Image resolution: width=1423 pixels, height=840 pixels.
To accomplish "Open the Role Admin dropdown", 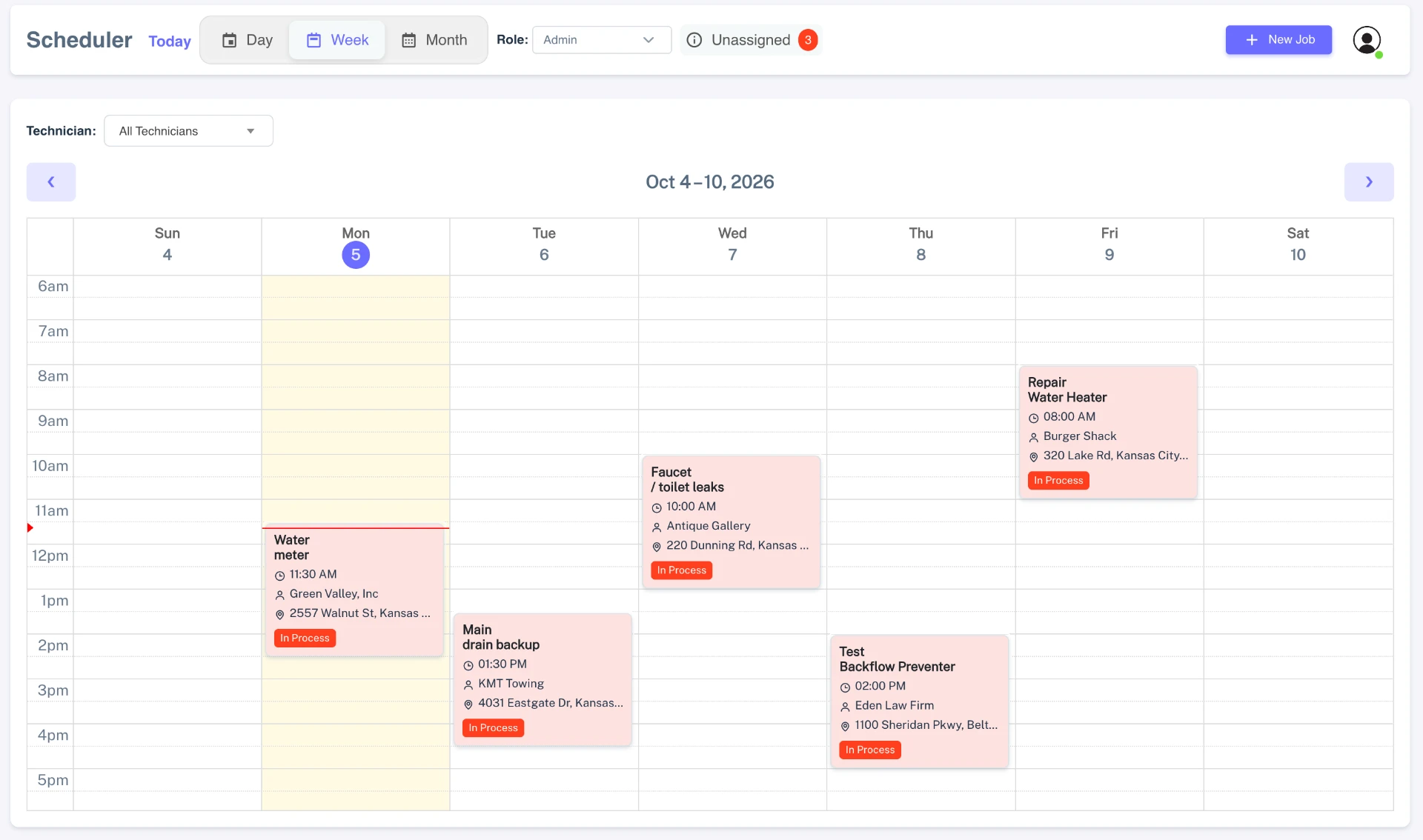I will pos(601,40).
